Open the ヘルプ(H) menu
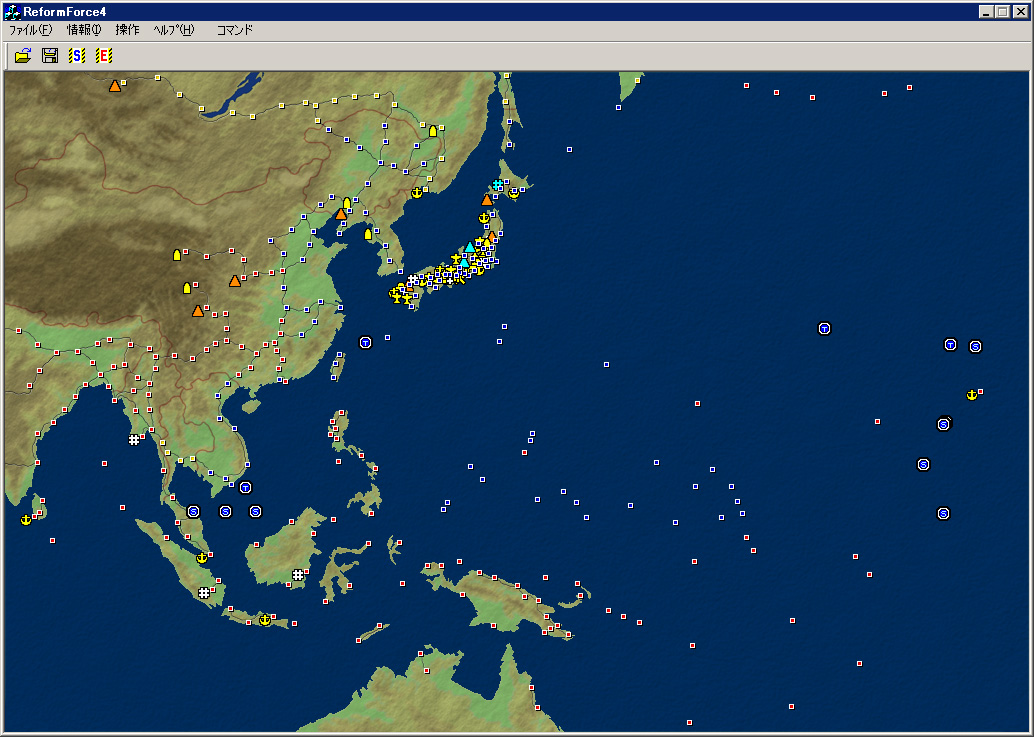Image resolution: width=1034 pixels, height=737 pixels. point(173,30)
